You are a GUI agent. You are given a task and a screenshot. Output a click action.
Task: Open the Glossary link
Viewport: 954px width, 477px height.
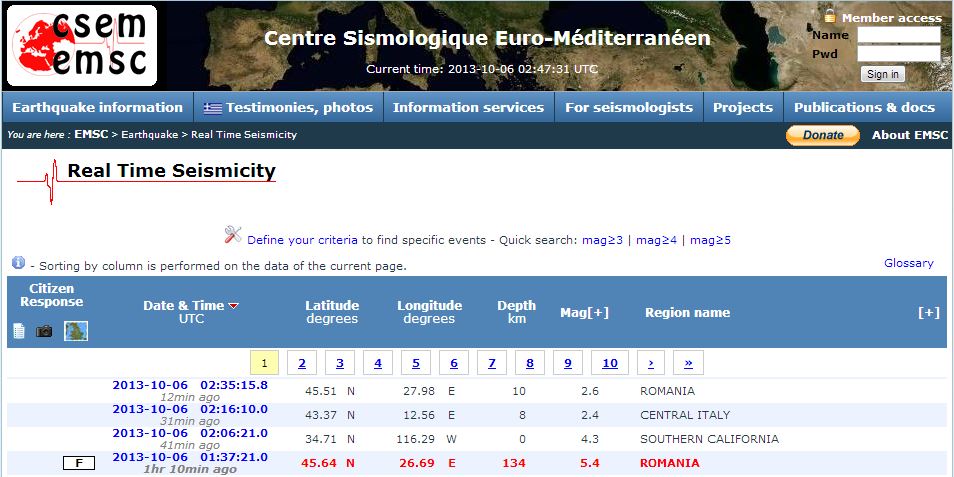(908, 263)
